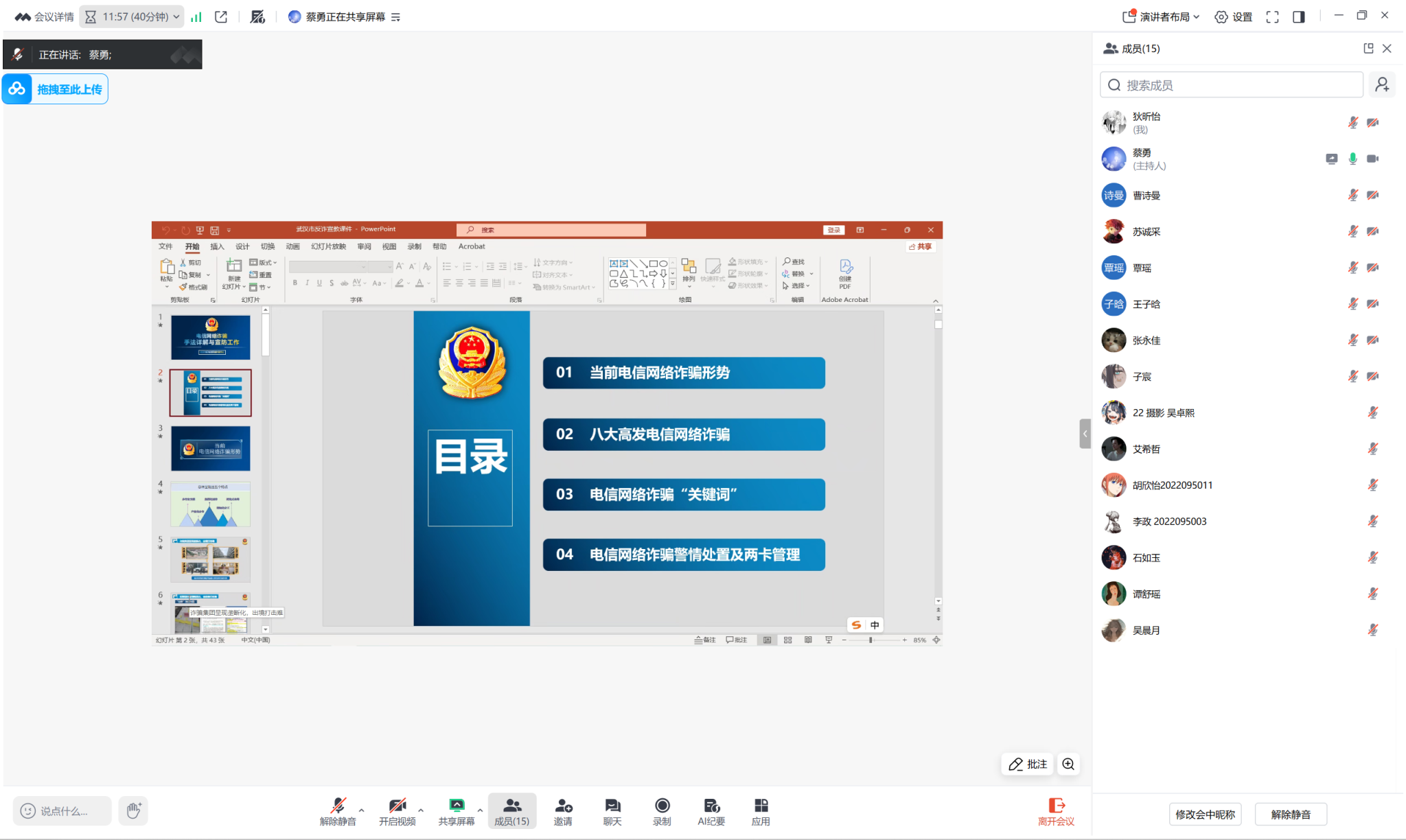Image resolution: width=1406 pixels, height=840 pixels.
Task: Open the AI纪要 meeting notes tool
Action: [711, 810]
